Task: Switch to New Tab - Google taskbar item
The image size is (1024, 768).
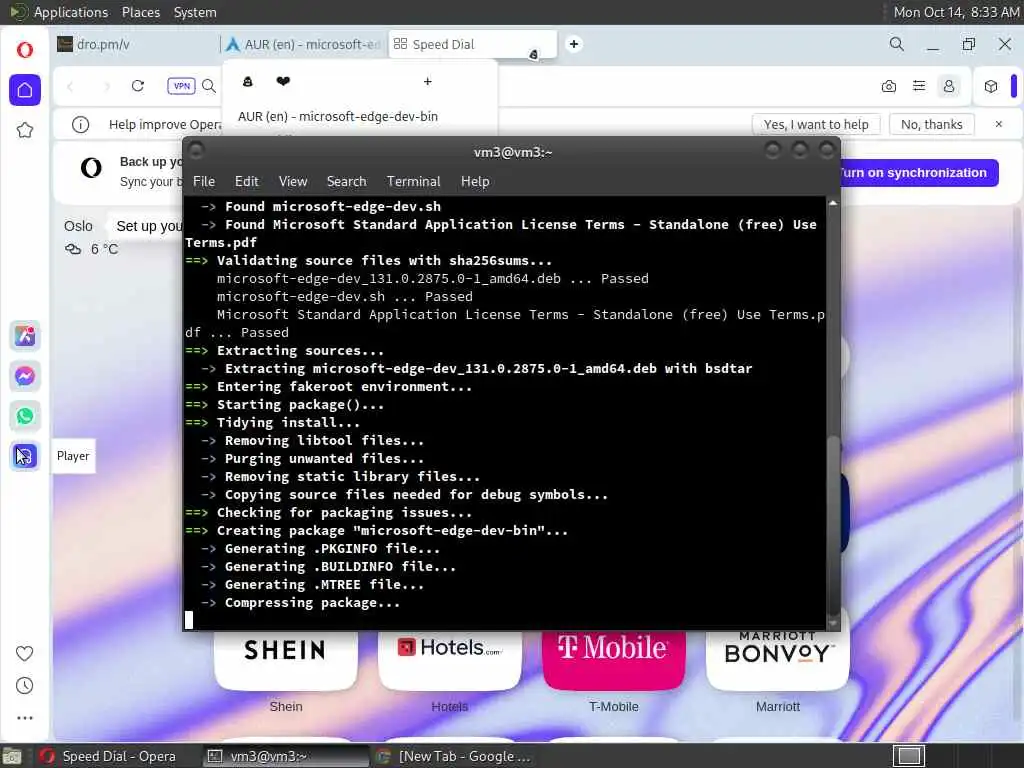Action: tap(455, 756)
